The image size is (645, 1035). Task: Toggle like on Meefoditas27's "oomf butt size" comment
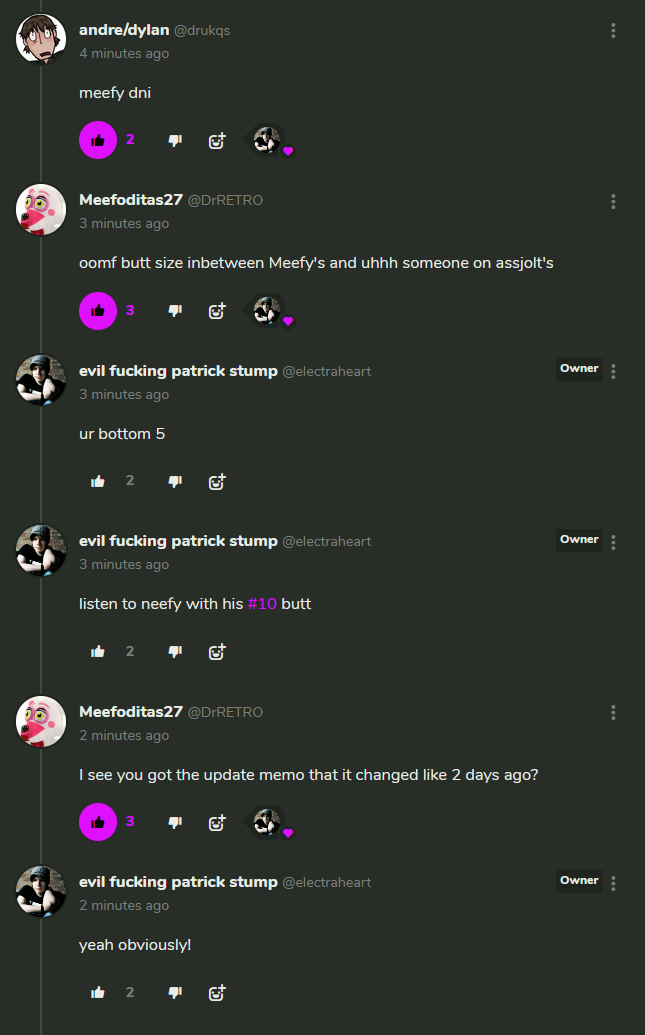(x=98, y=310)
